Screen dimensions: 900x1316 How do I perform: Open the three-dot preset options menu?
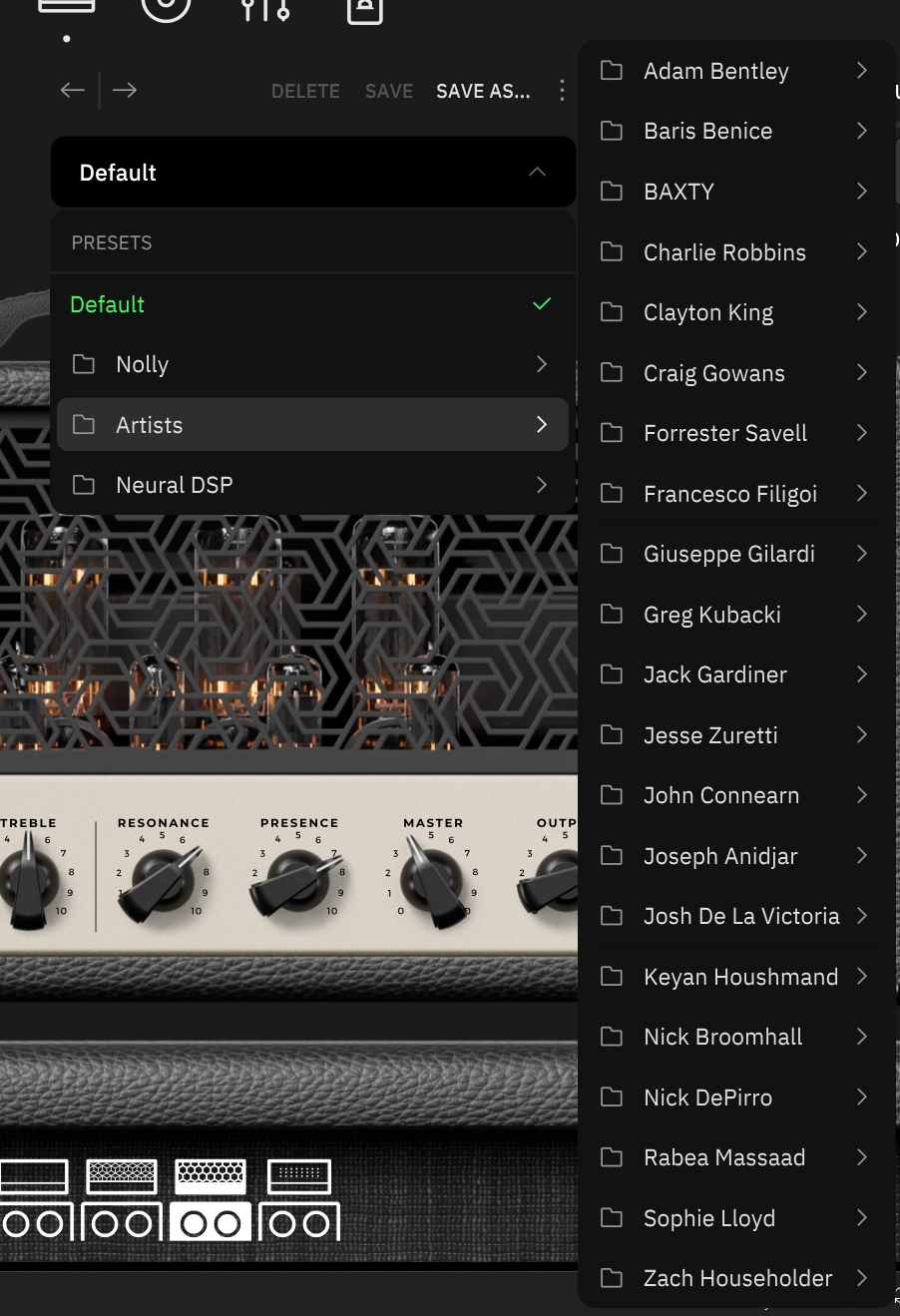coord(562,91)
